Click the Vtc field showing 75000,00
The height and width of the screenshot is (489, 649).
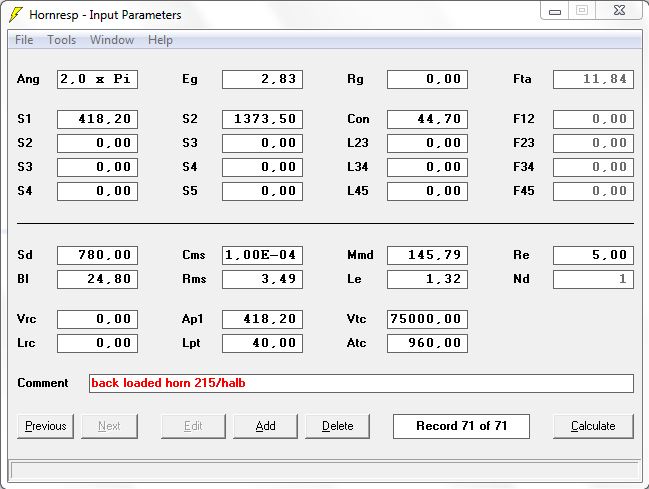(427, 320)
